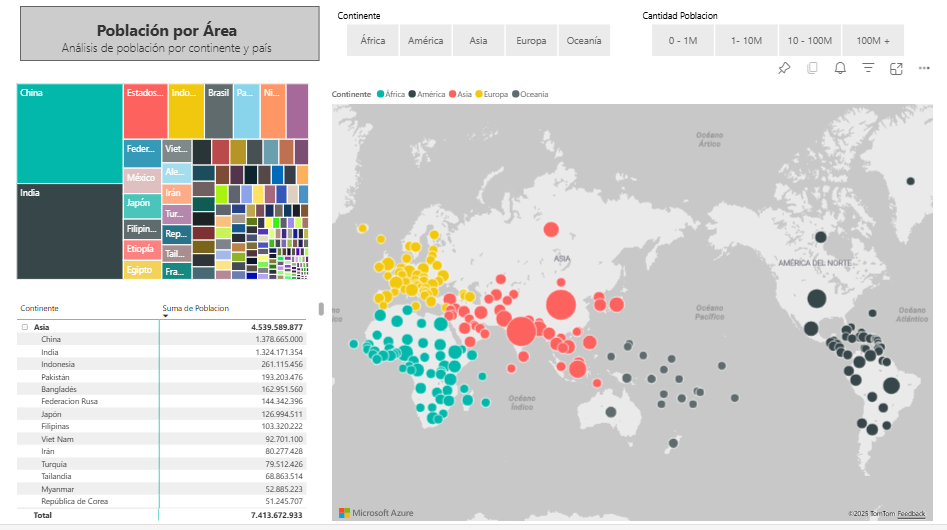Click the Suma de Poblacion column header
The height and width of the screenshot is (530, 947).
[x=196, y=308]
